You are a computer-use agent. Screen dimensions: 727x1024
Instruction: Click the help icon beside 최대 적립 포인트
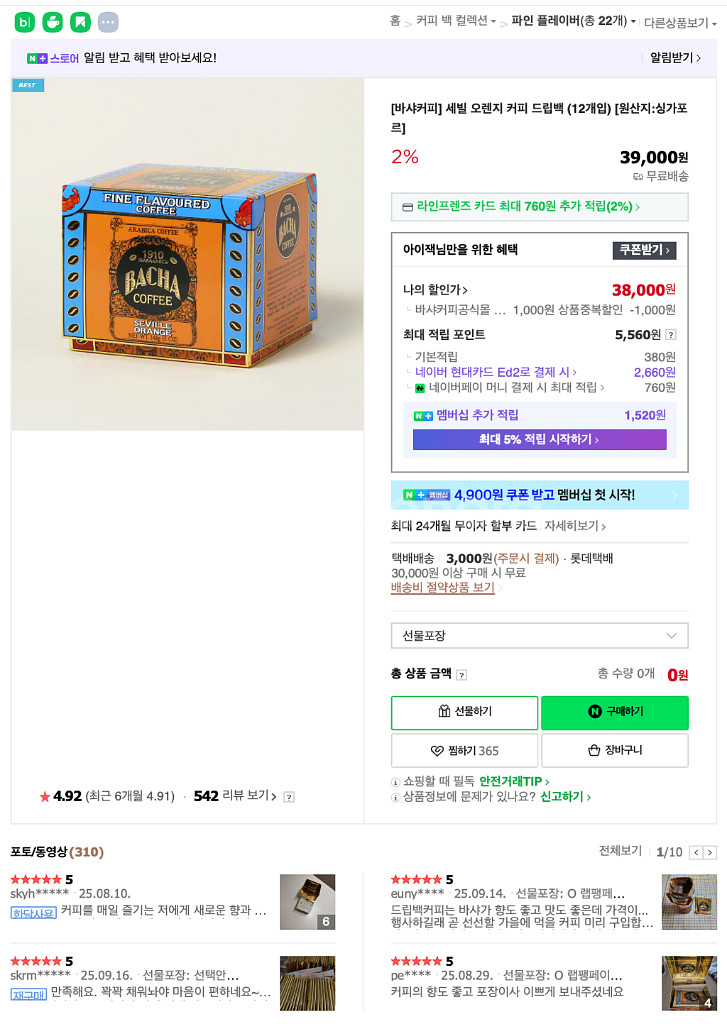pyautogui.click(x=671, y=335)
